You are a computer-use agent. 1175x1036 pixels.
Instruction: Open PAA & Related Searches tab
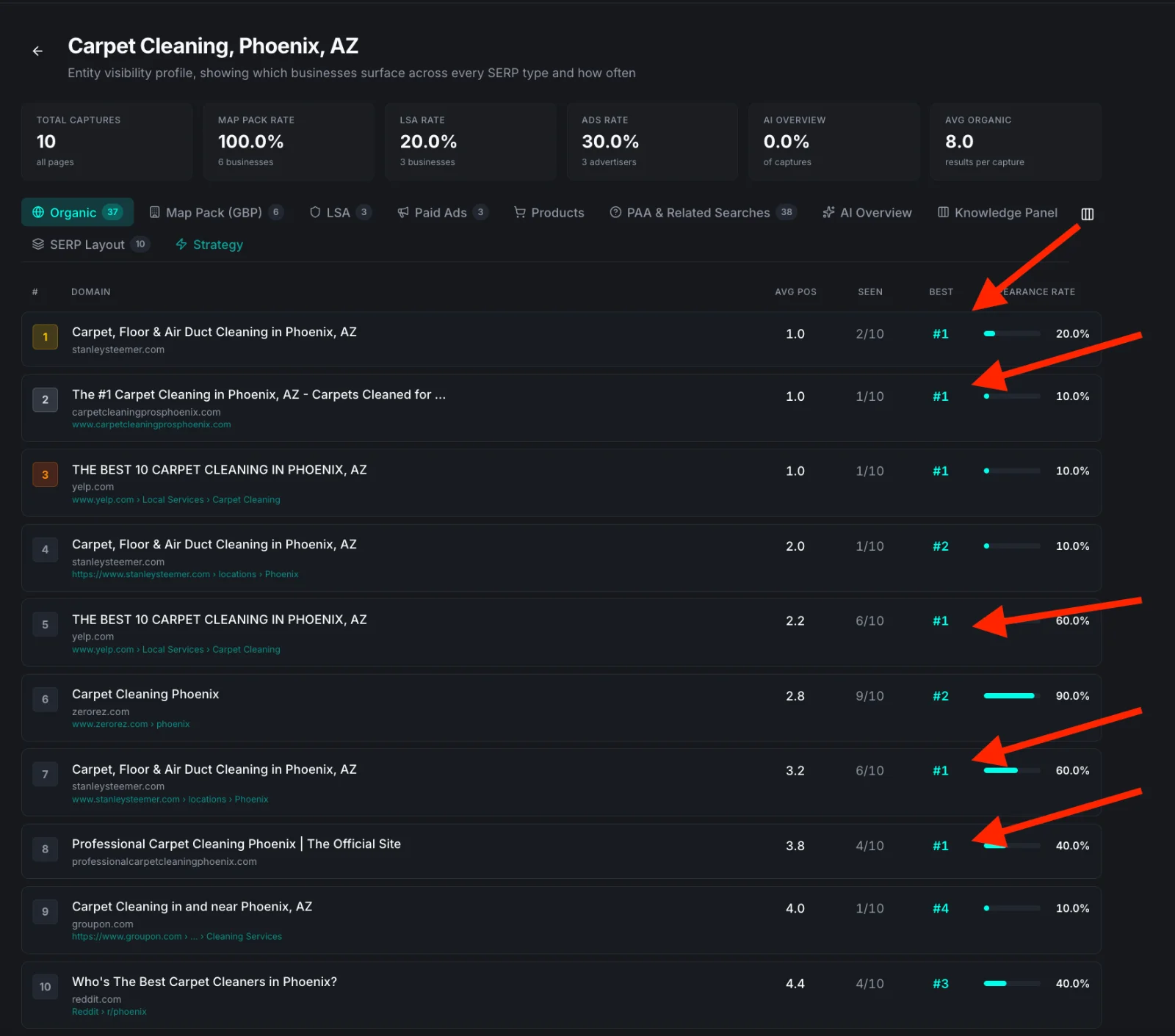pos(703,212)
